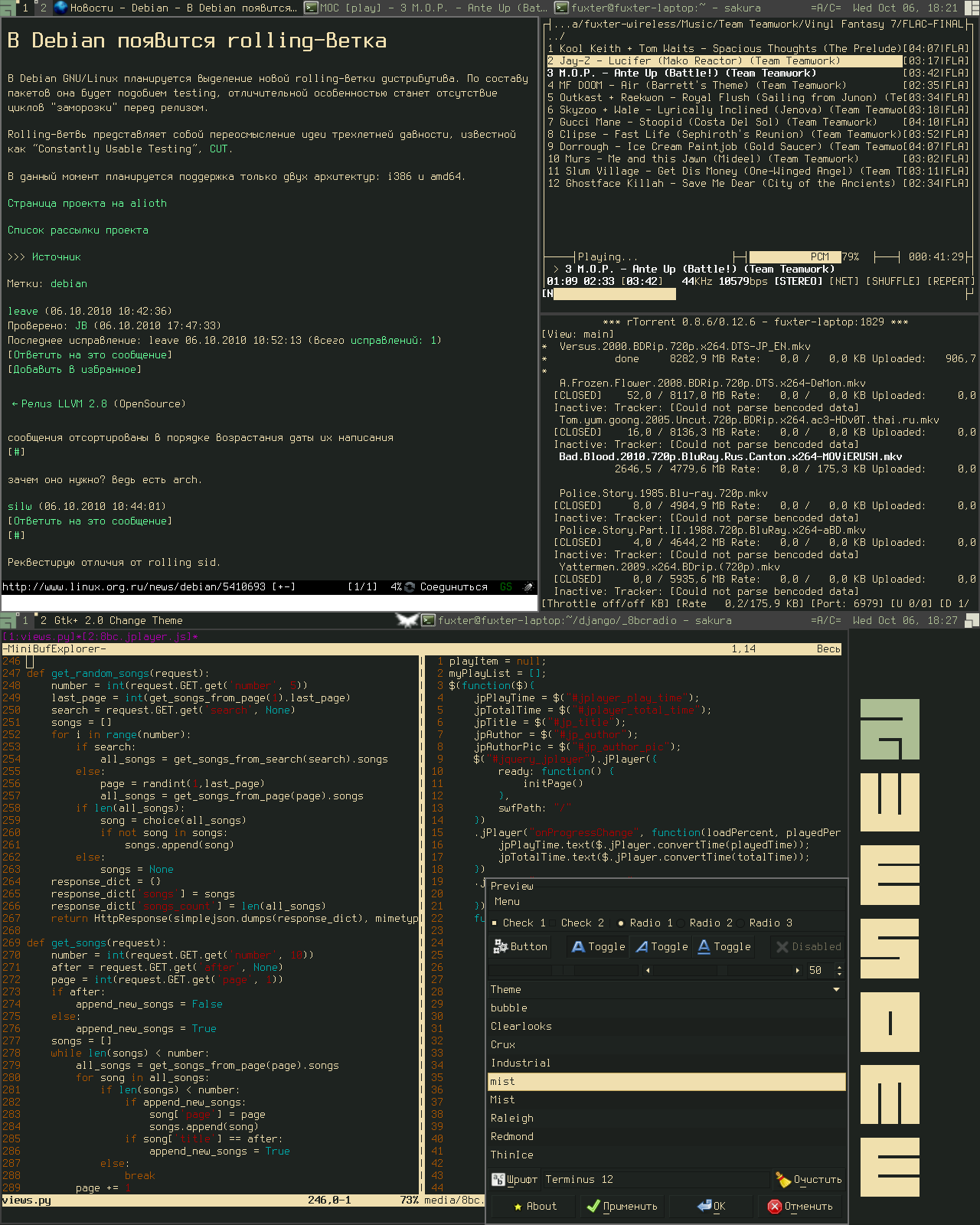Select MOC [play] window in top taskbar

tap(426, 8)
